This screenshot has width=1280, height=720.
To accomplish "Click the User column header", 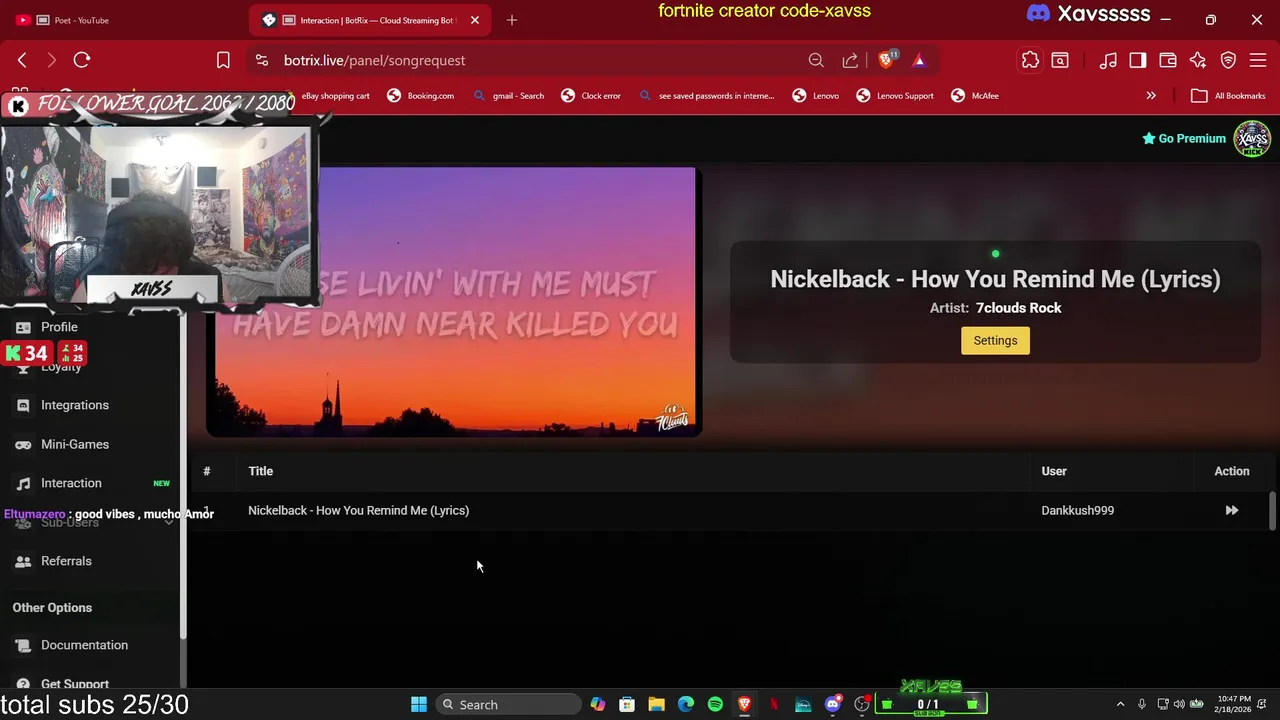I will click(1054, 471).
